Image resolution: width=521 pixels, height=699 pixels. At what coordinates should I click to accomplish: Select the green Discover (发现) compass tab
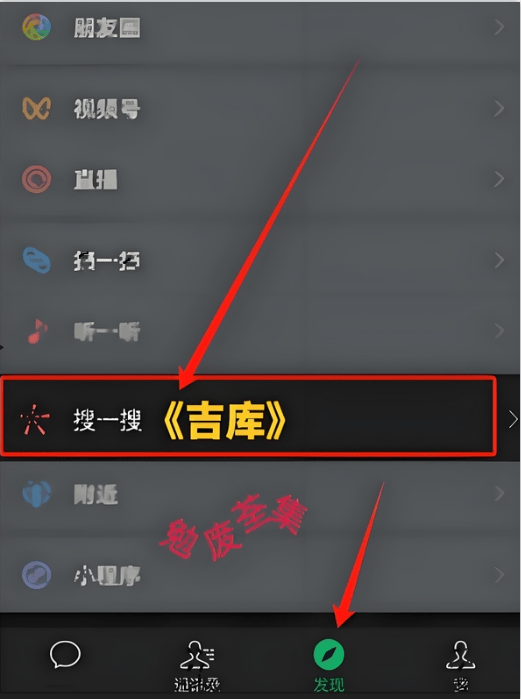[329, 666]
